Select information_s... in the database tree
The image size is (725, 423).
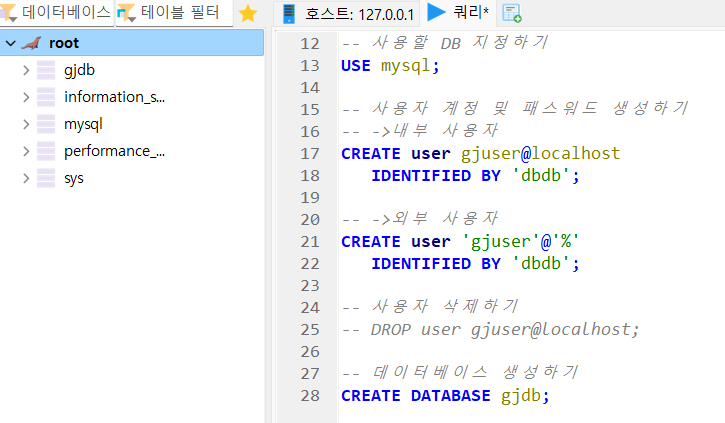click(114, 97)
